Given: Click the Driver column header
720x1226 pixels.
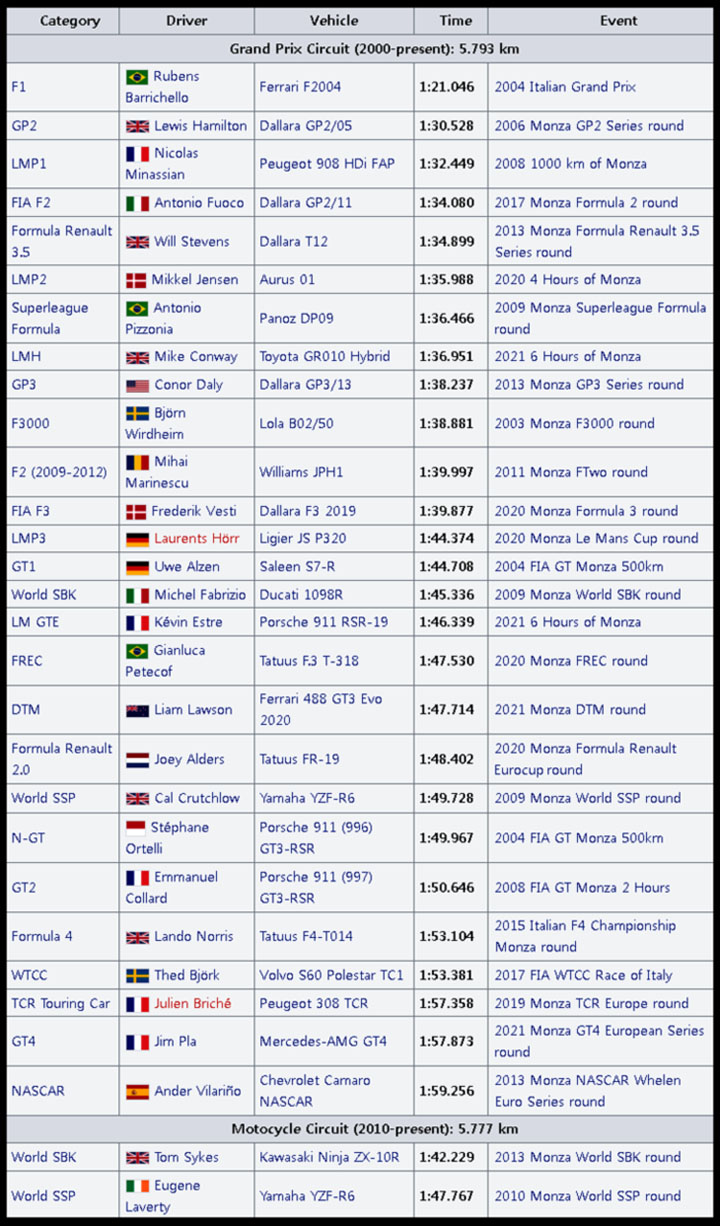Looking at the screenshot, I should tap(186, 21).
